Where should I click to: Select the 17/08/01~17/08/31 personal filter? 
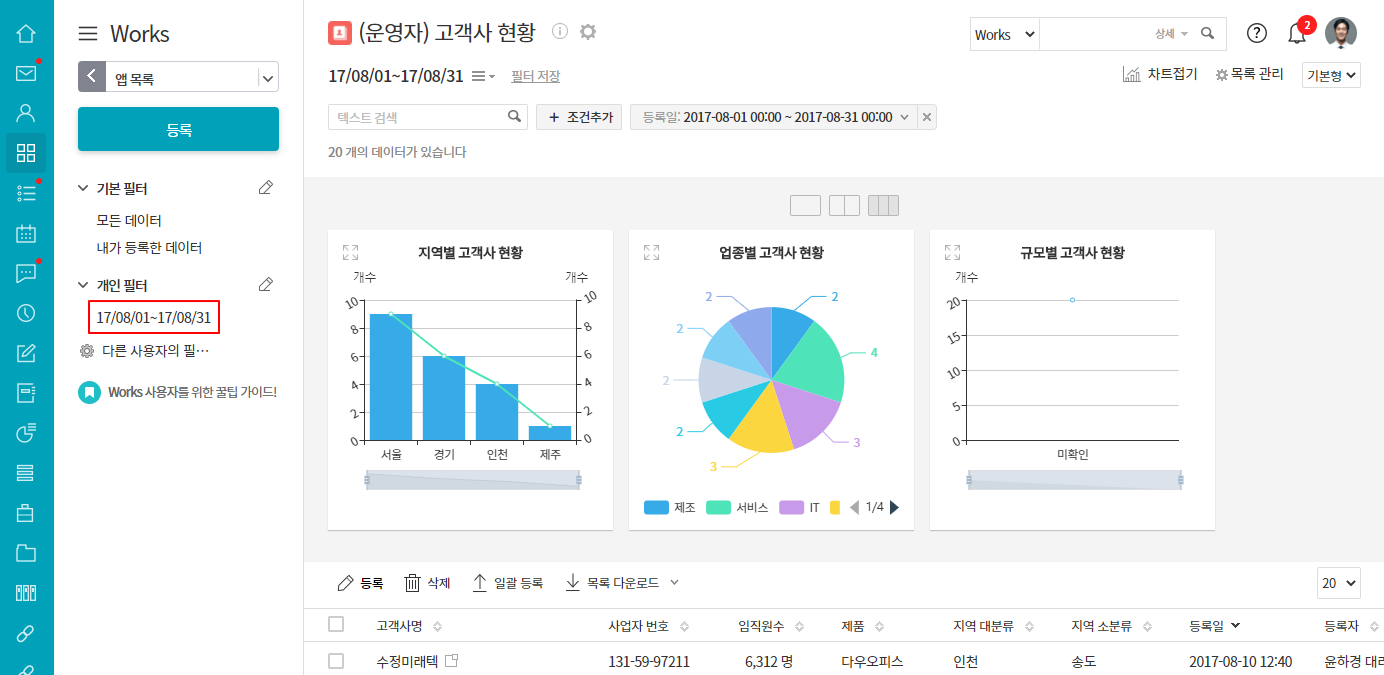(154, 318)
